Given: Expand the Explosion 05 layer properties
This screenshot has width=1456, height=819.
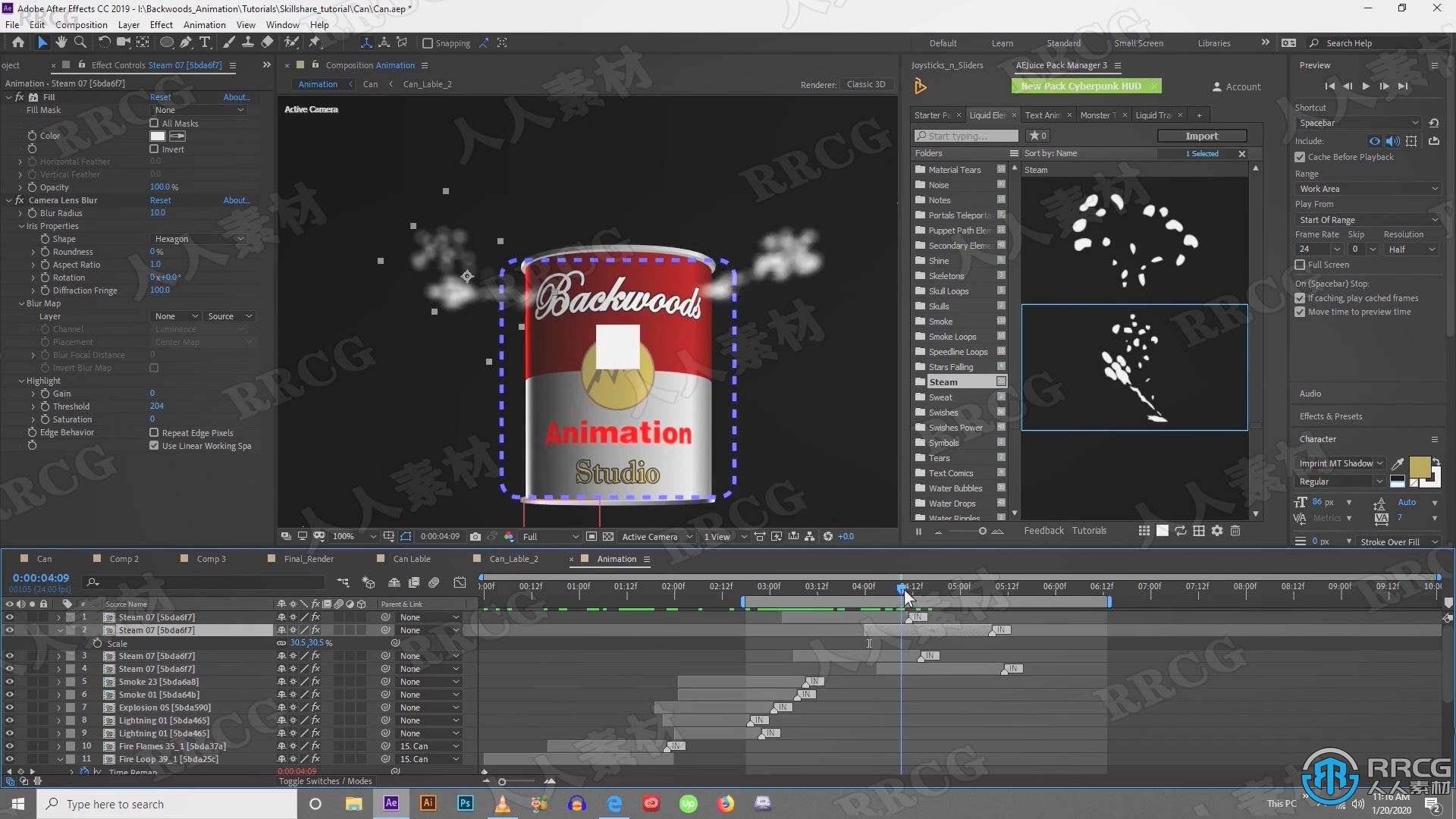Looking at the screenshot, I should (58, 708).
